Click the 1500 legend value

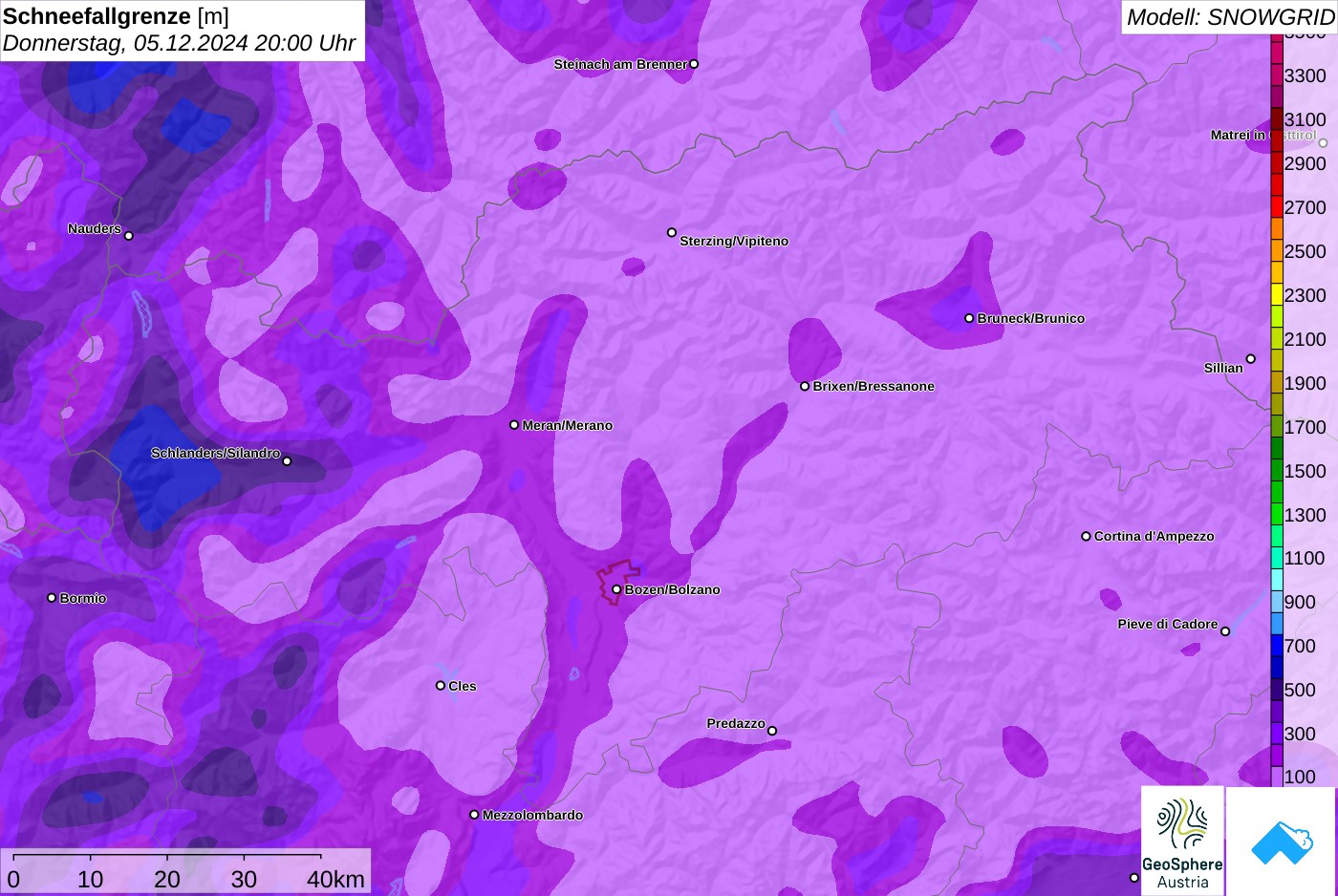(1306, 471)
